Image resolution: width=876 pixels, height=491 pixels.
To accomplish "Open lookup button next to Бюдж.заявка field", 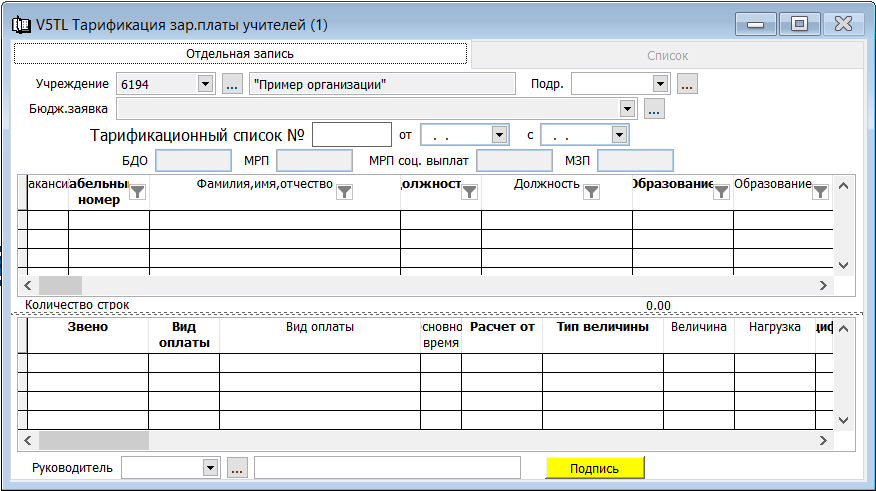I will pos(654,109).
